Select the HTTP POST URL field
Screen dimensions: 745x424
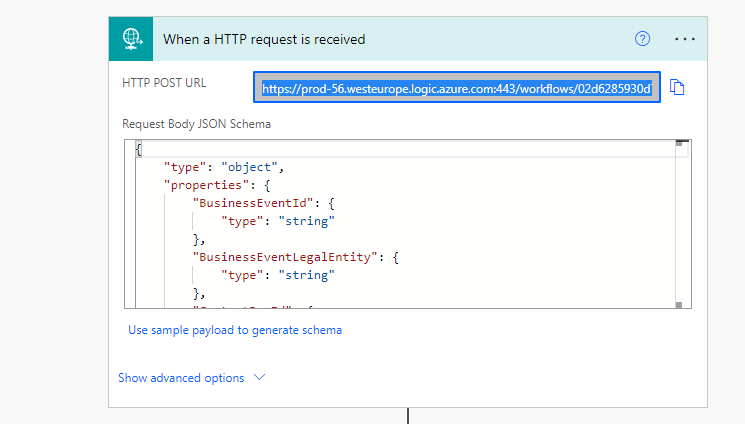(x=456, y=88)
